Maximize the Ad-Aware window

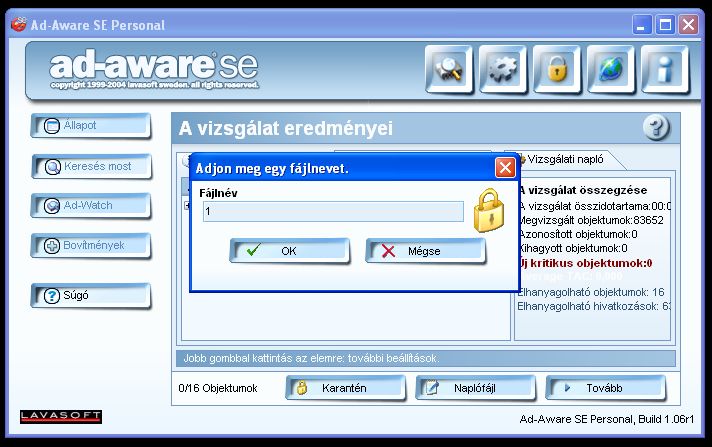click(665, 25)
